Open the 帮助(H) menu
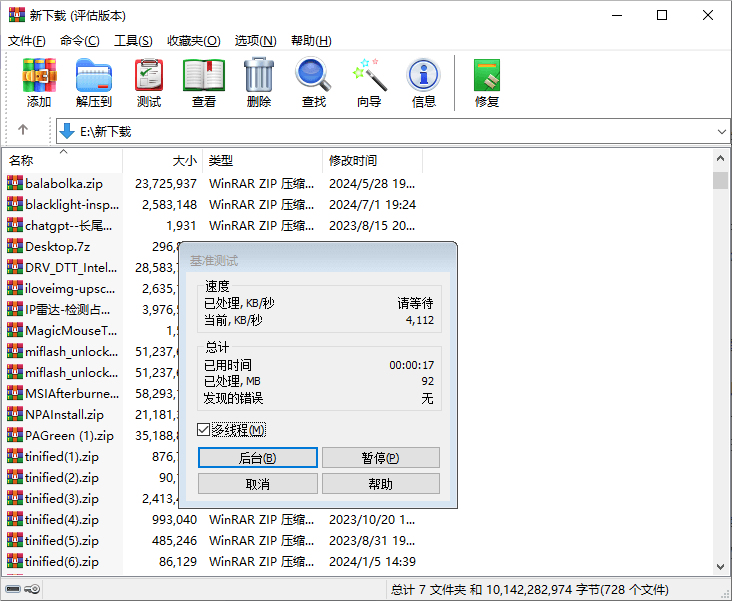The width and height of the screenshot is (732, 601). [311, 41]
